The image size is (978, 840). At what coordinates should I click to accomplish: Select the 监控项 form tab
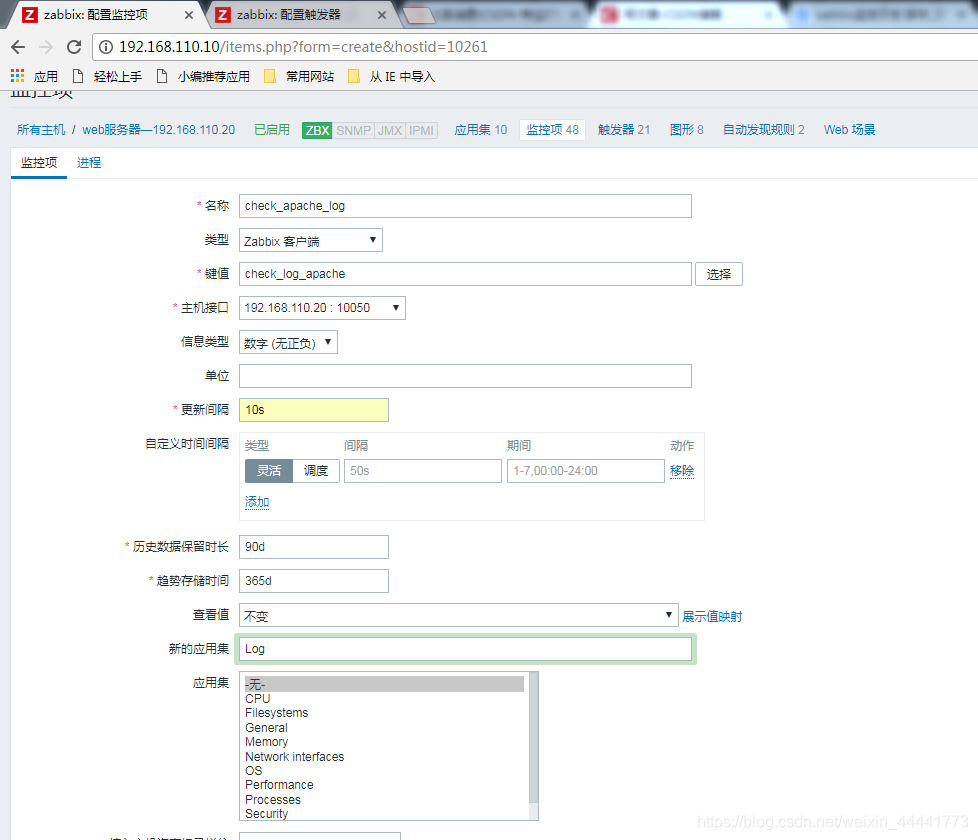point(39,163)
